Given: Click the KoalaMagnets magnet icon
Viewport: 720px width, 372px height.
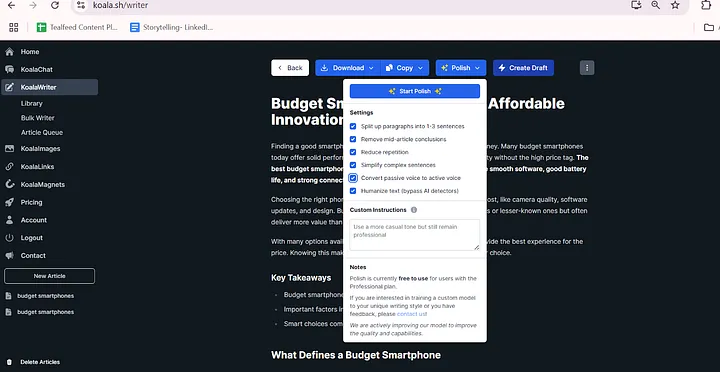Looking at the screenshot, I should click(9, 184).
